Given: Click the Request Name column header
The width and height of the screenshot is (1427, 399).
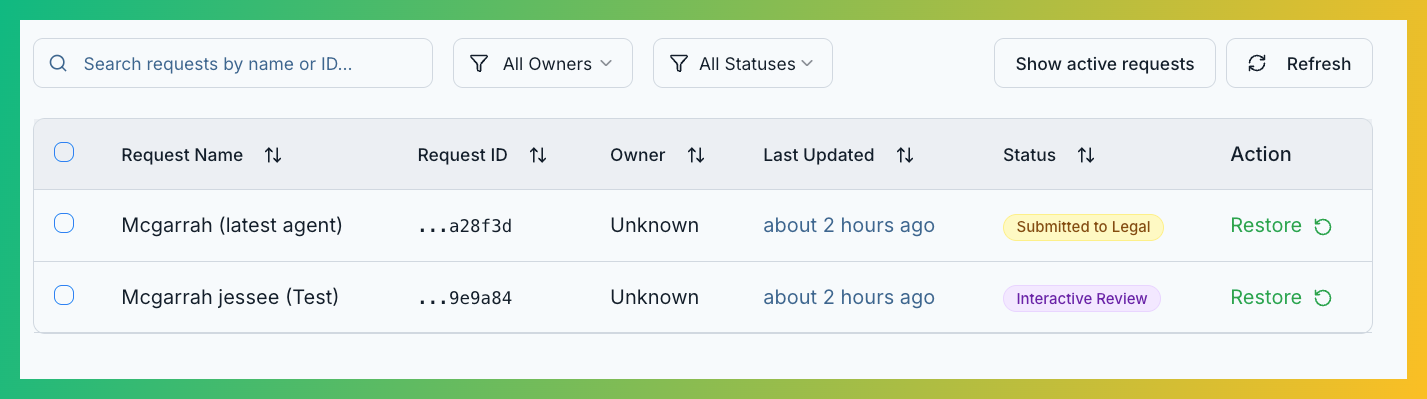Looking at the screenshot, I should pyautogui.click(x=182, y=155).
